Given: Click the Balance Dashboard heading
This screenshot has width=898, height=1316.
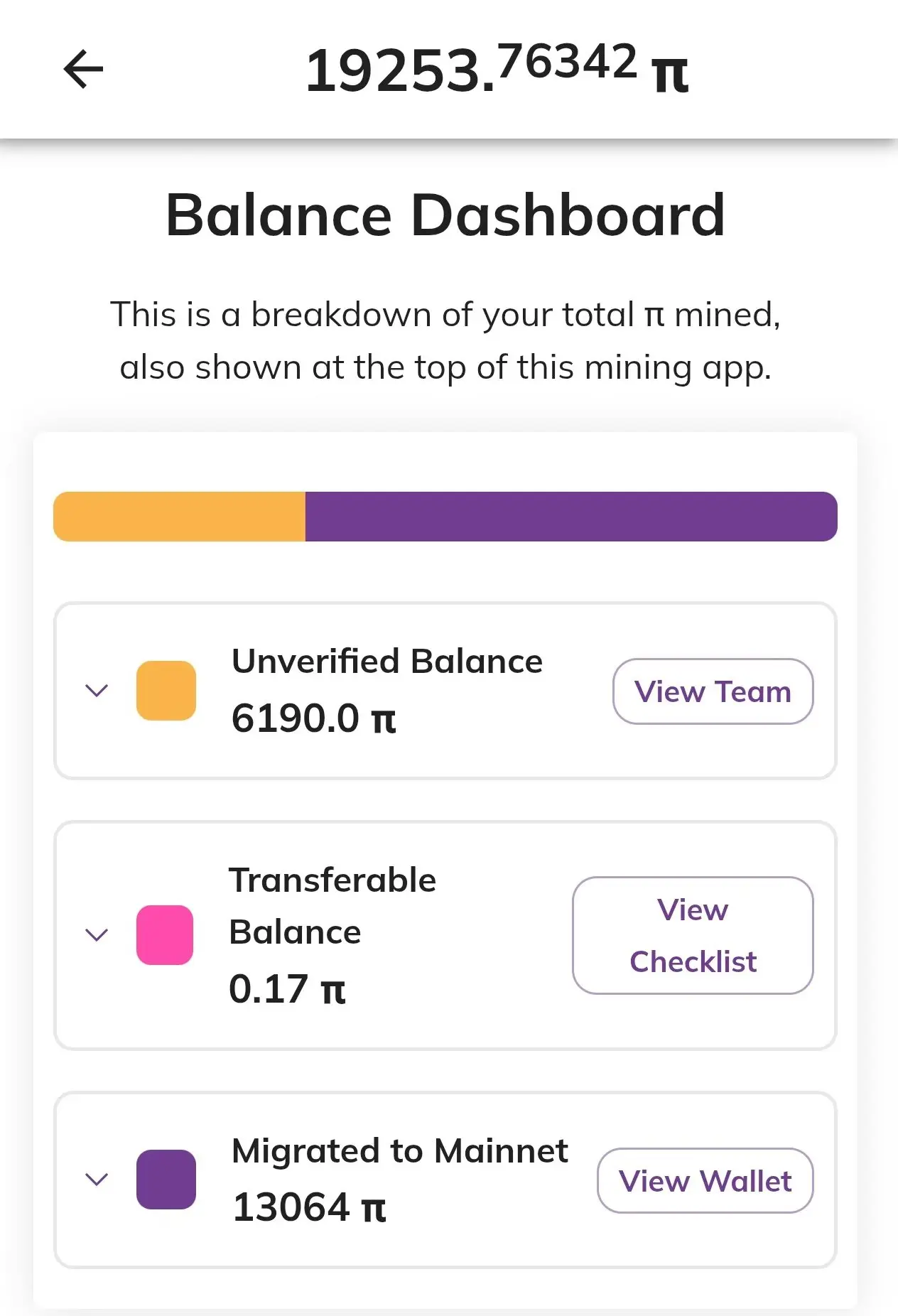Looking at the screenshot, I should point(445,215).
